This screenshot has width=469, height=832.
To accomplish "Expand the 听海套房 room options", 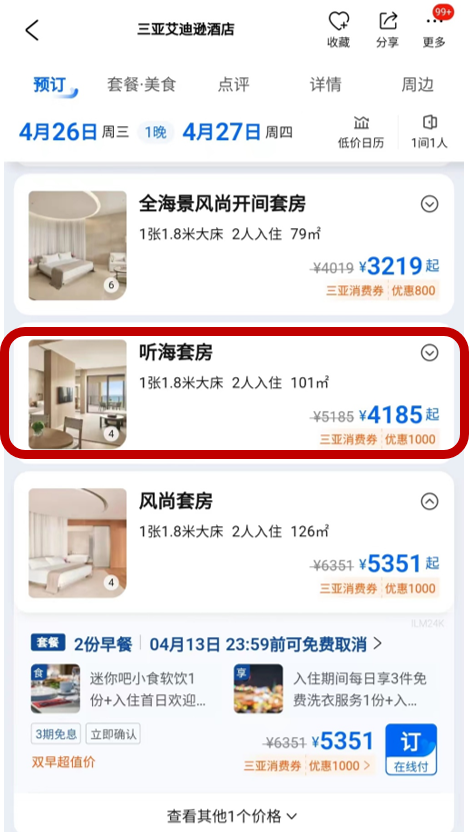I will 429,353.
